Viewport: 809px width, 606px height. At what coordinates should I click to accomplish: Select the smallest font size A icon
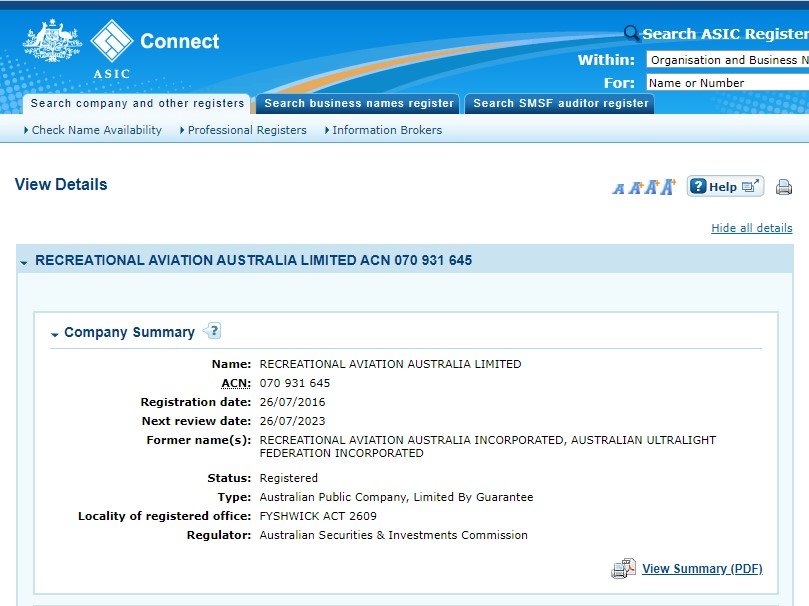(x=619, y=189)
